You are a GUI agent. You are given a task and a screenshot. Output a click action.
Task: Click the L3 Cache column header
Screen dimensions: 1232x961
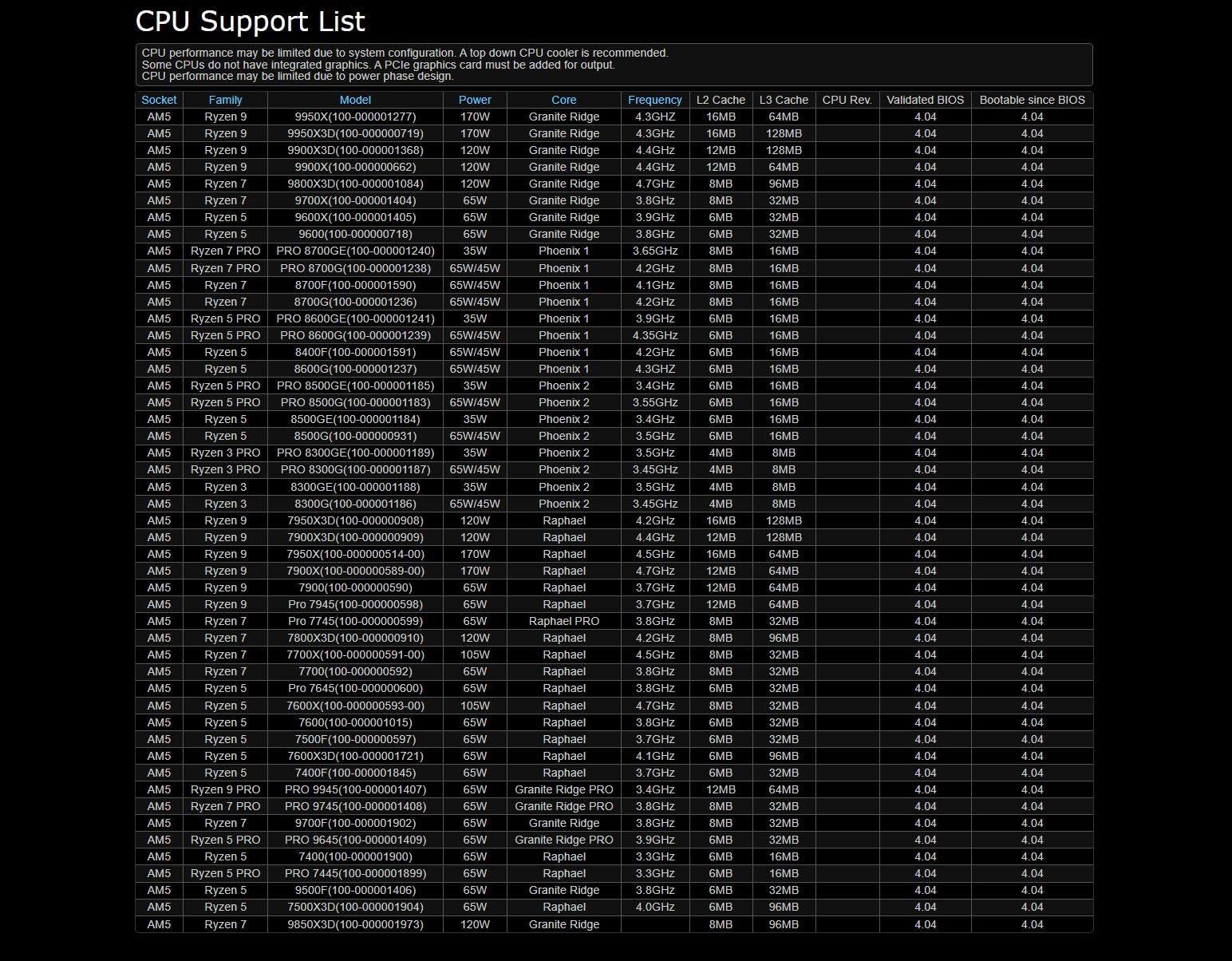(x=784, y=100)
